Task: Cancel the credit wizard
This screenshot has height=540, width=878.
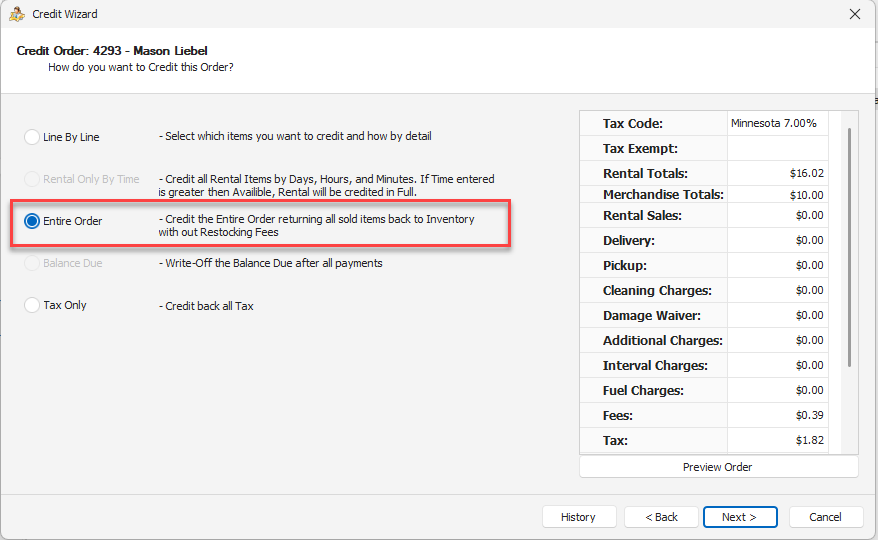Action: point(825,517)
